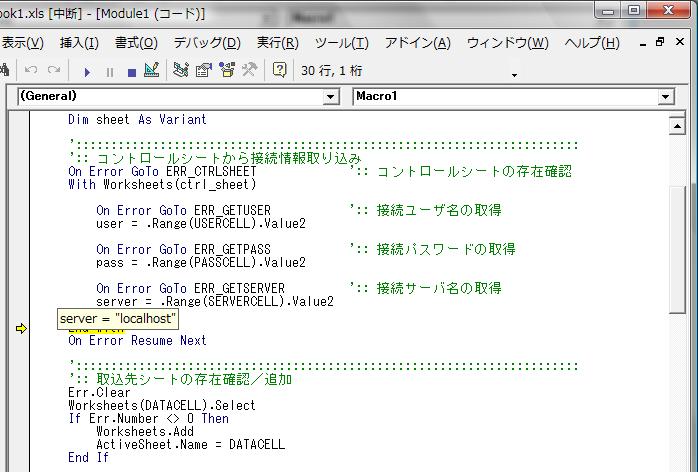The image size is (698, 472).
Task: Click the Run macro play button
Action: pos(87,71)
